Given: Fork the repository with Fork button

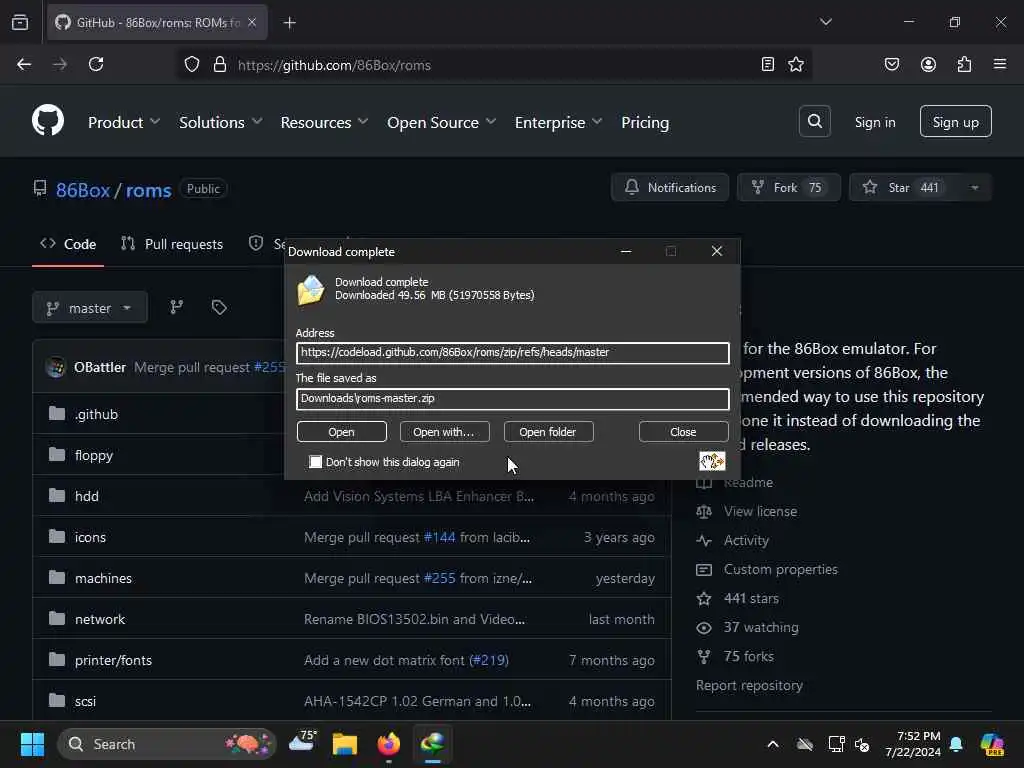Looking at the screenshot, I should (788, 187).
